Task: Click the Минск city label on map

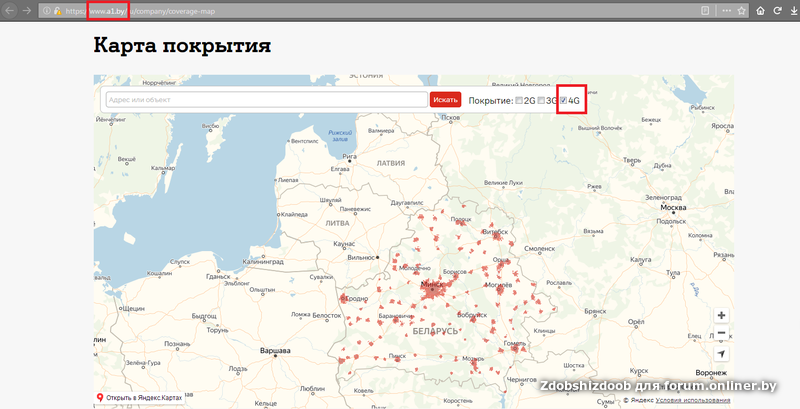Action: click(x=431, y=284)
